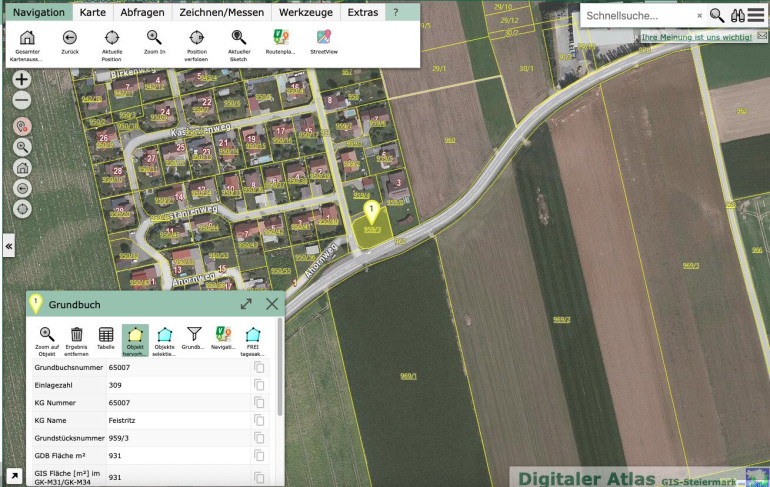Click 'Ihre Meinung ist uns wichtig!' link
The image size is (770, 487).
tap(697, 37)
